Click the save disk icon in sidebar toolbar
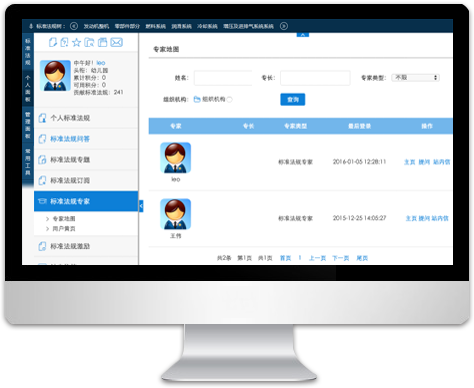 coord(102,42)
